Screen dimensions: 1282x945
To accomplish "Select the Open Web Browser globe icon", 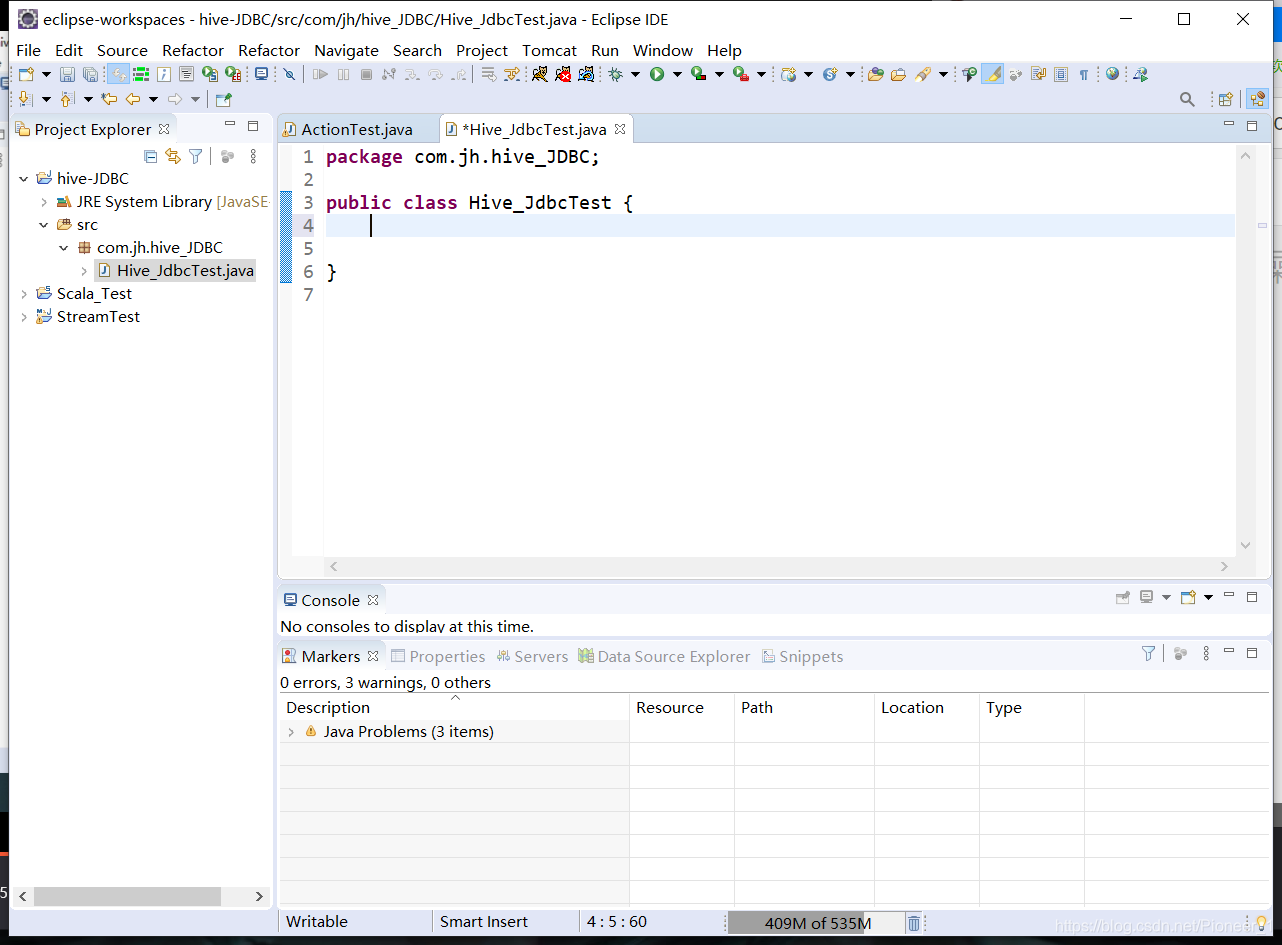I will point(1112,74).
